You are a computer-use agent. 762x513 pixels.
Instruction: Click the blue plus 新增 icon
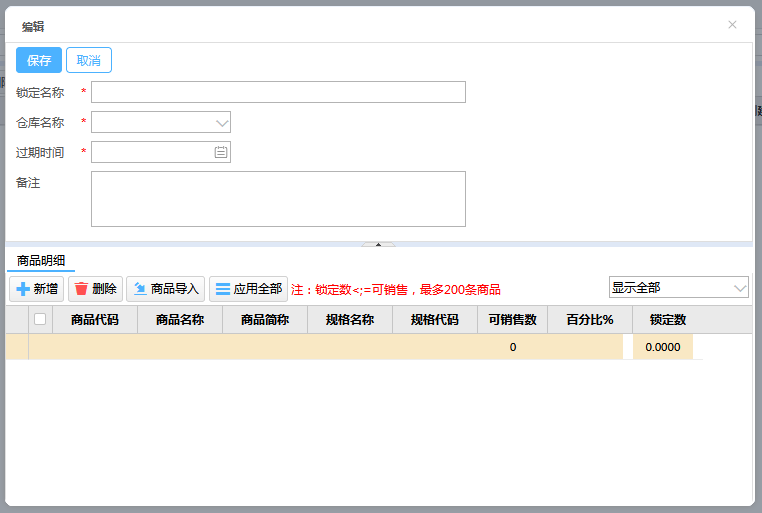coord(21,289)
